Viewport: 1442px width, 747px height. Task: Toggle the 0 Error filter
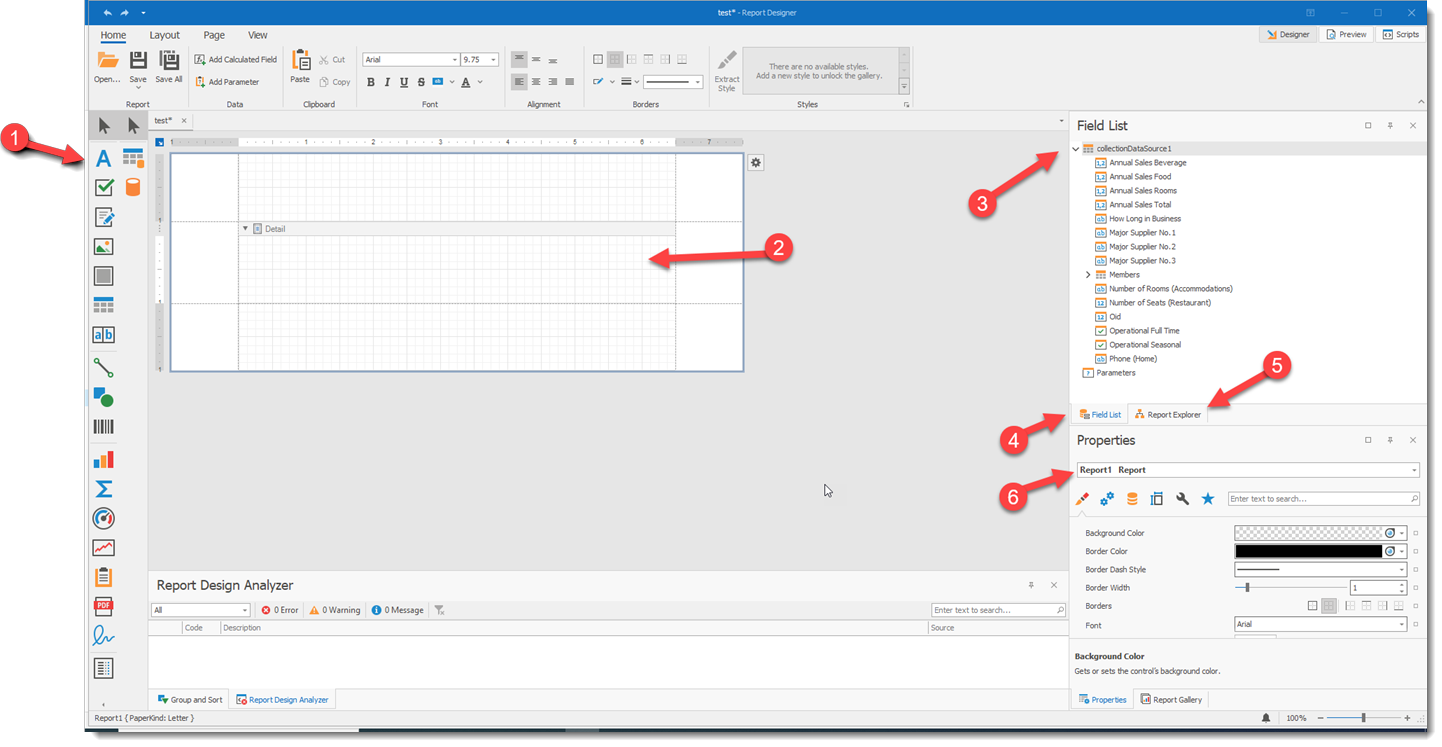pyautogui.click(x=280, y=610)
